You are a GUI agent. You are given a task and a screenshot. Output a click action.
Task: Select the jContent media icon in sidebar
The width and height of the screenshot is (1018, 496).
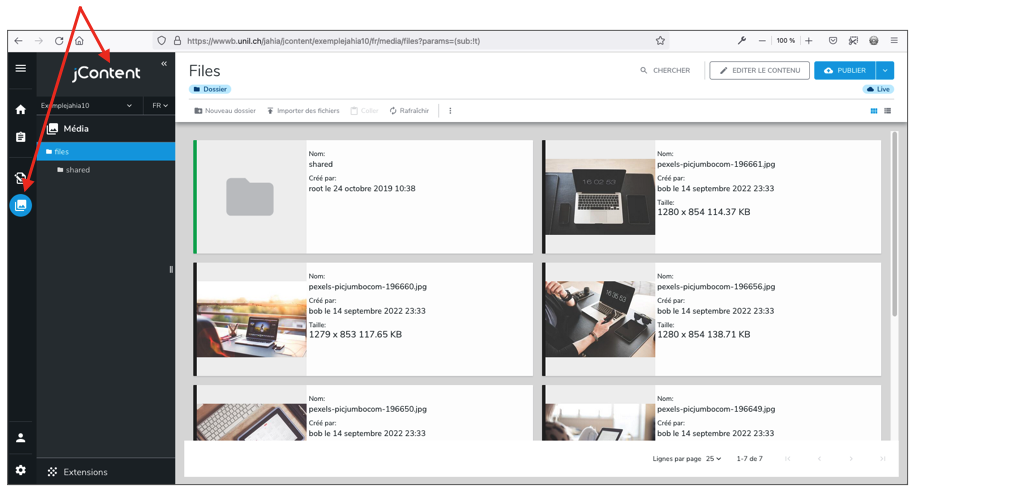(21, 205)
